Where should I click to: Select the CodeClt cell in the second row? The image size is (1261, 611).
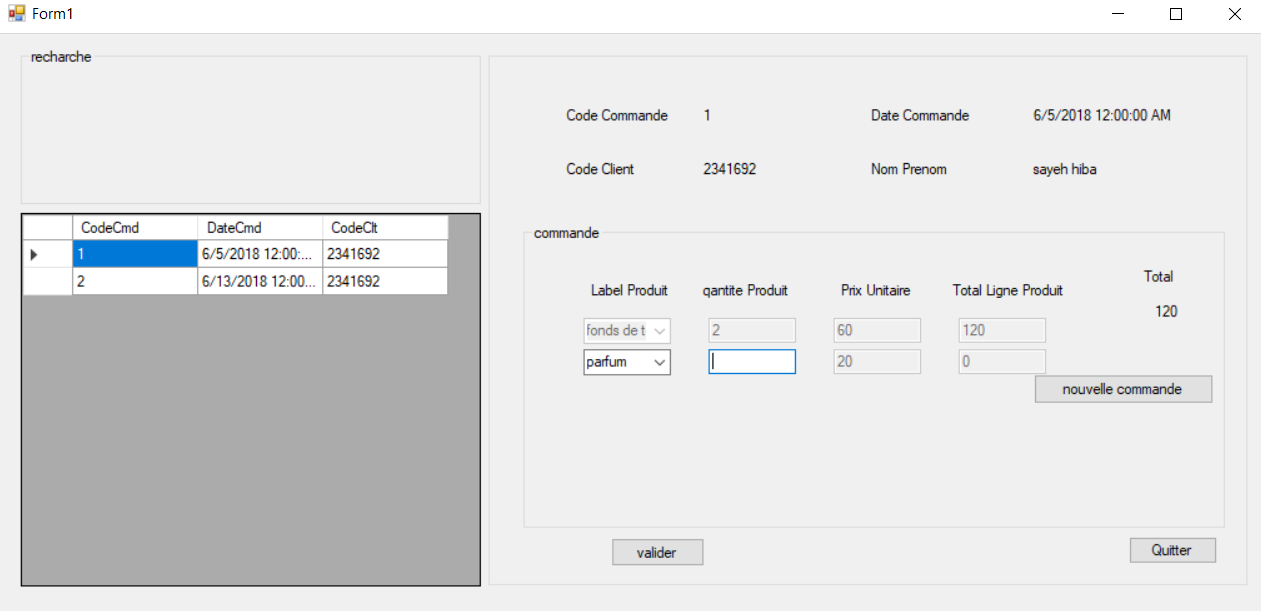click(385, 281)
